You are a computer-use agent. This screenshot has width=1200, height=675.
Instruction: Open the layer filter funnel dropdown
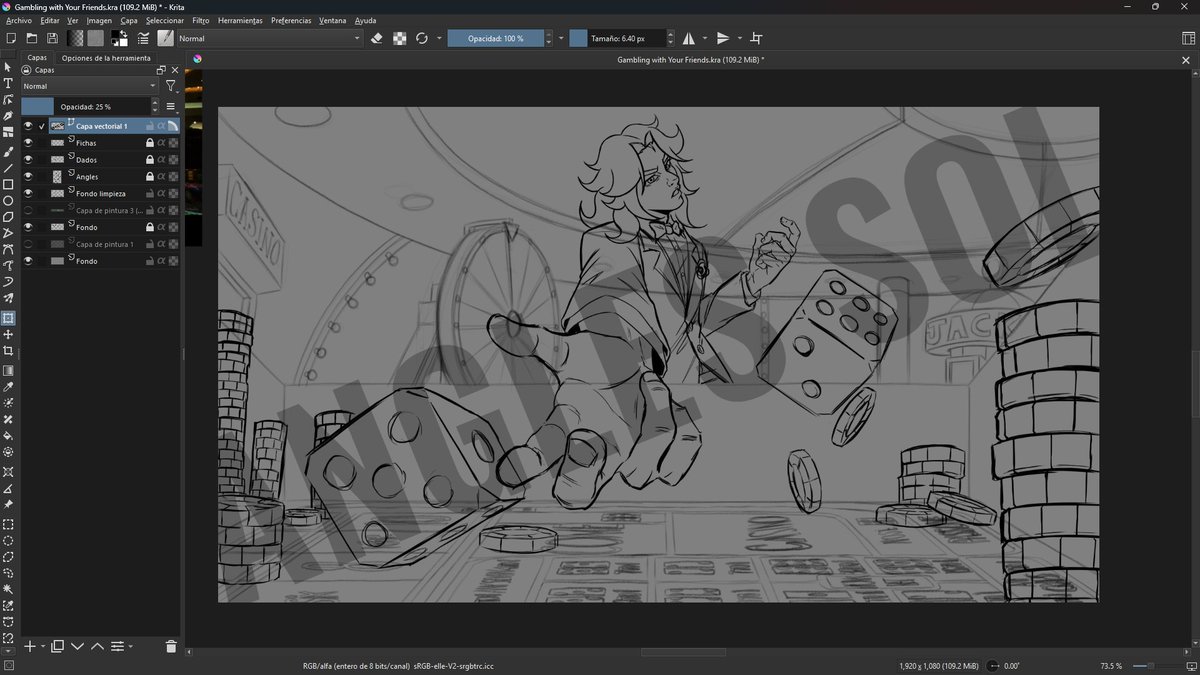click(x=171, y=86)
